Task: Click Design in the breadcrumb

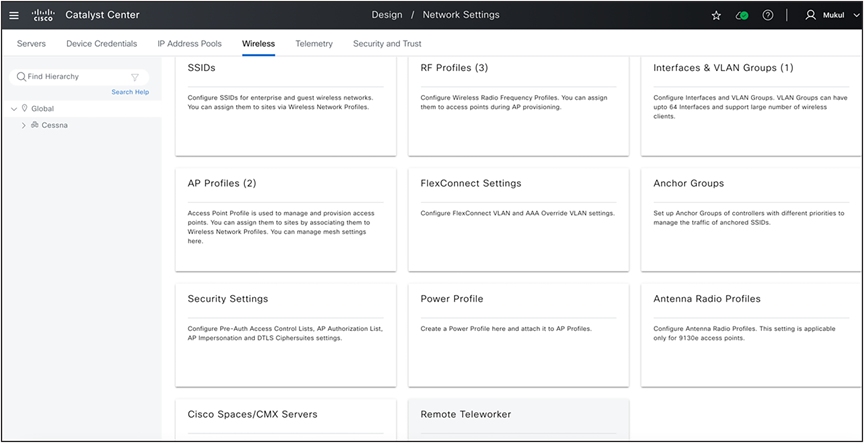Action: [387, 15]
